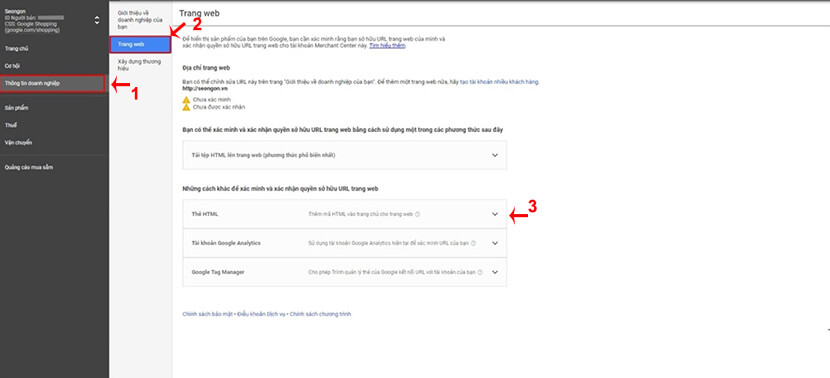Open tạo tài khoản nhiều khách hàng link

coord(499,82)
